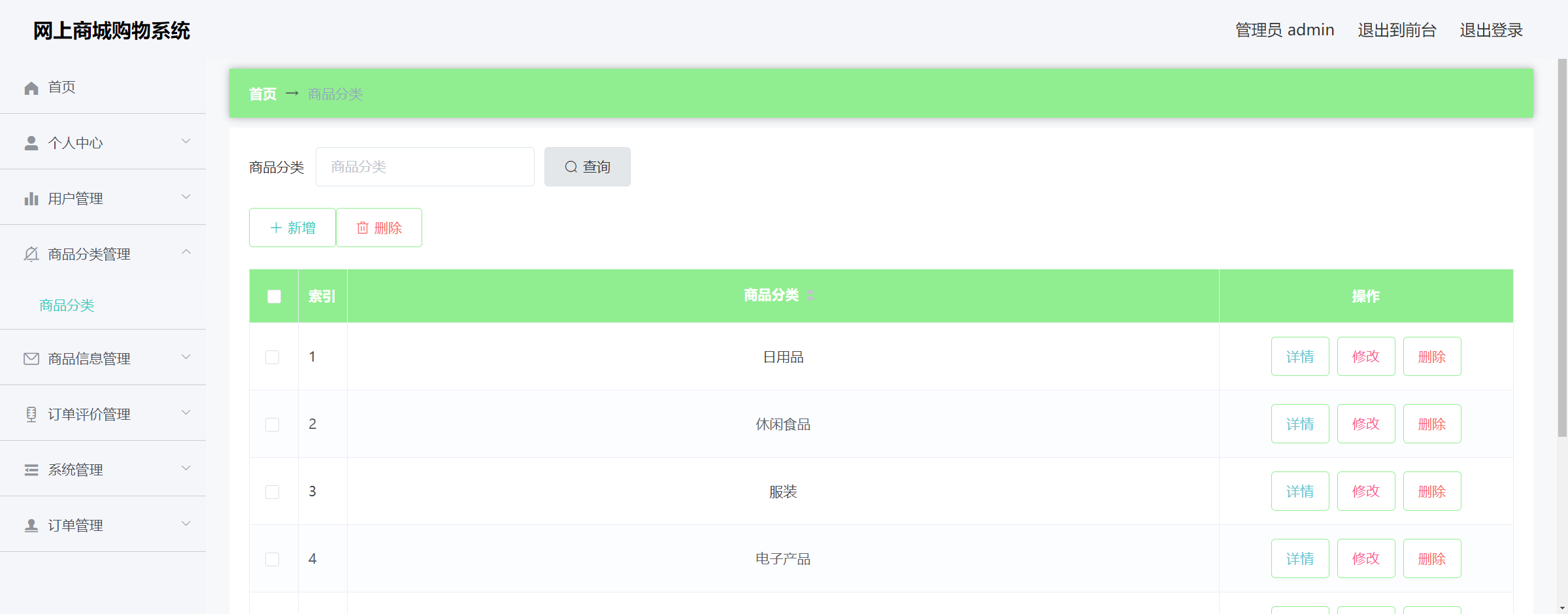Collapse the 商品分类管理 chevron
This screenshot has height=614, width=1568.
[186, 252]
